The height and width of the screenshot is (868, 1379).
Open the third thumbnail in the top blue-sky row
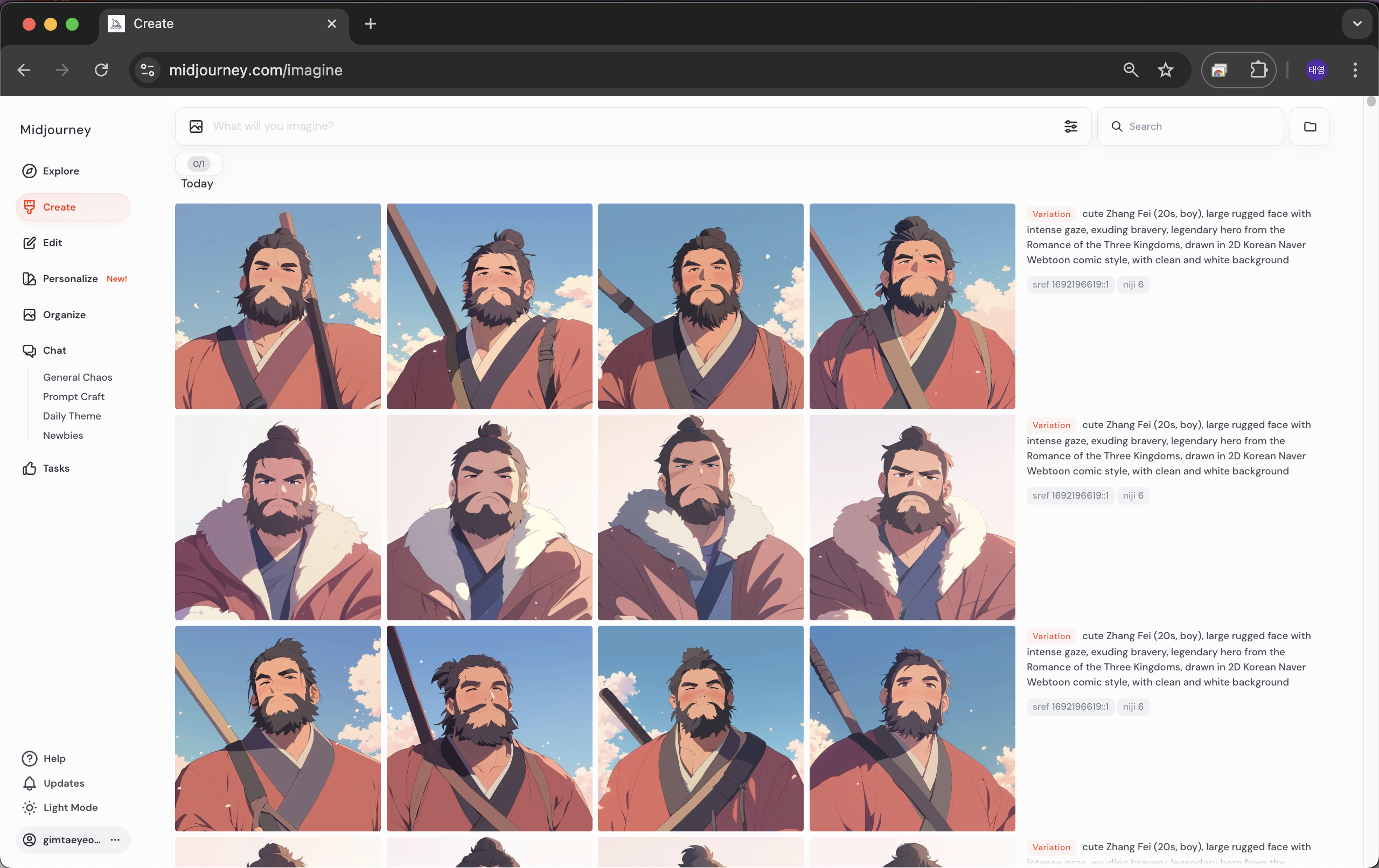701,306
